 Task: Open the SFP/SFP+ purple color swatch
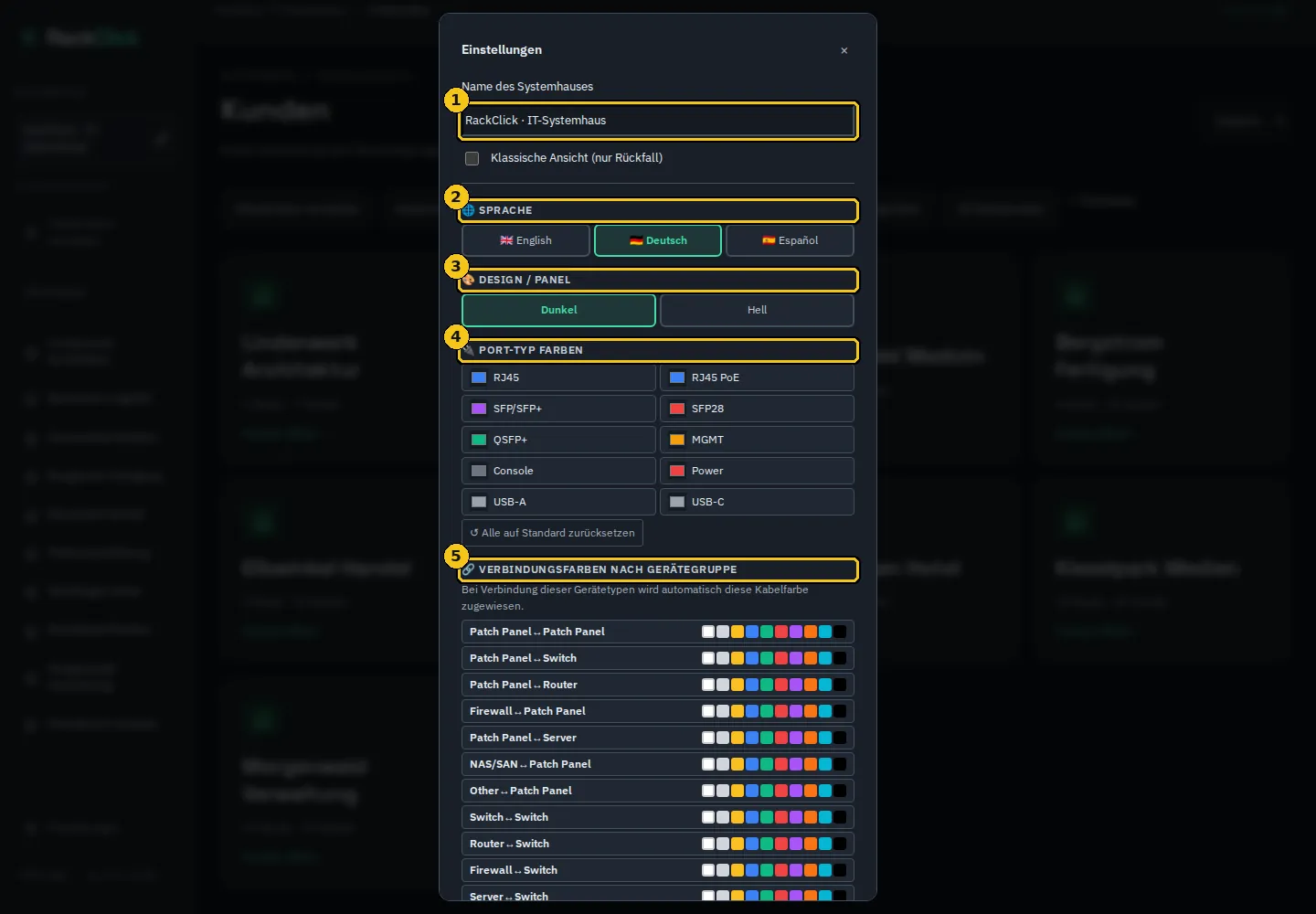coord(479,409)
